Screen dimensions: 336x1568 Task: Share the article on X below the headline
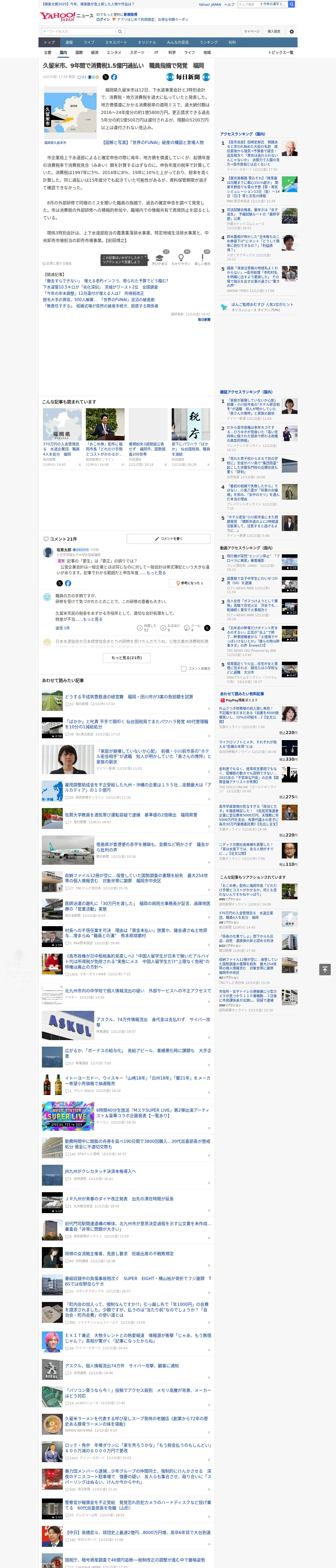[105, 77]
